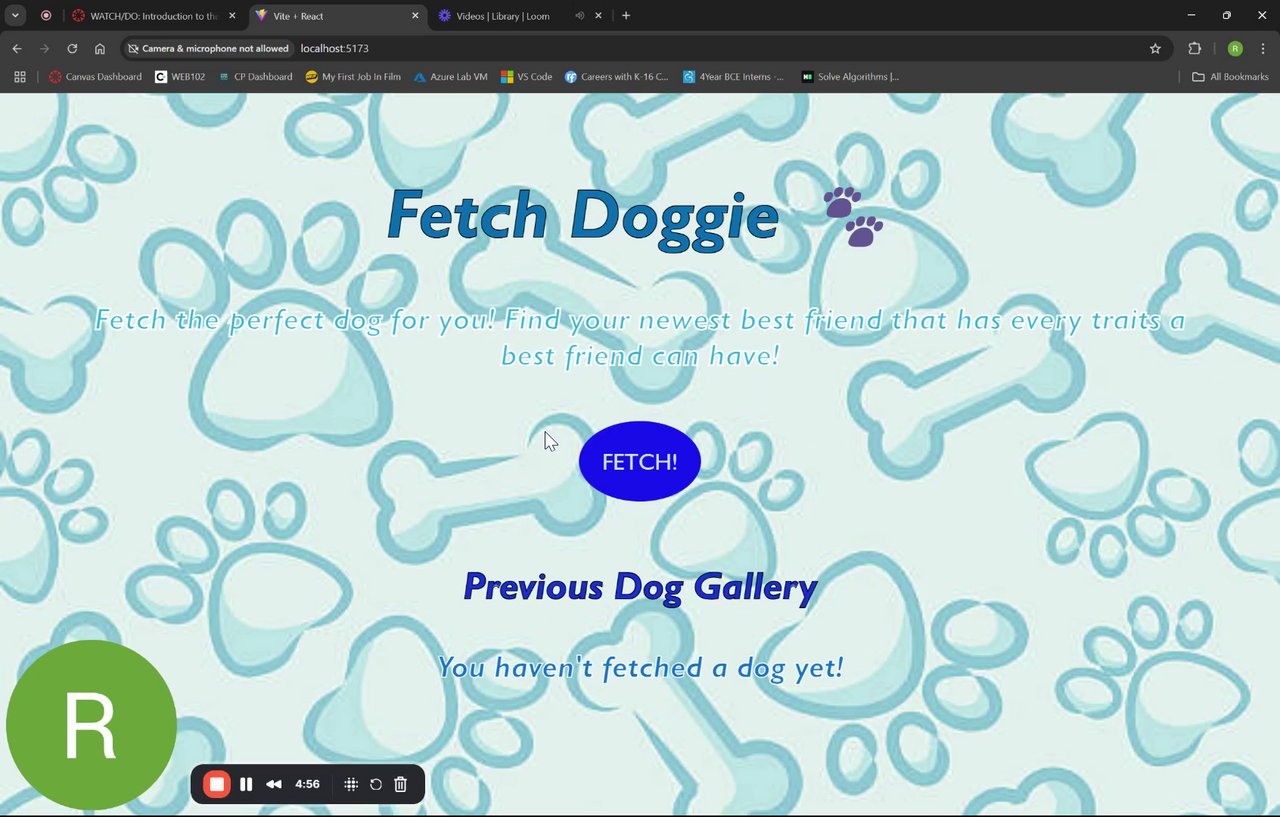Delete the Loom recording with trash icon
This screenshot has height=817, width=1280.
pyautogui.click(x=400, y=784)
